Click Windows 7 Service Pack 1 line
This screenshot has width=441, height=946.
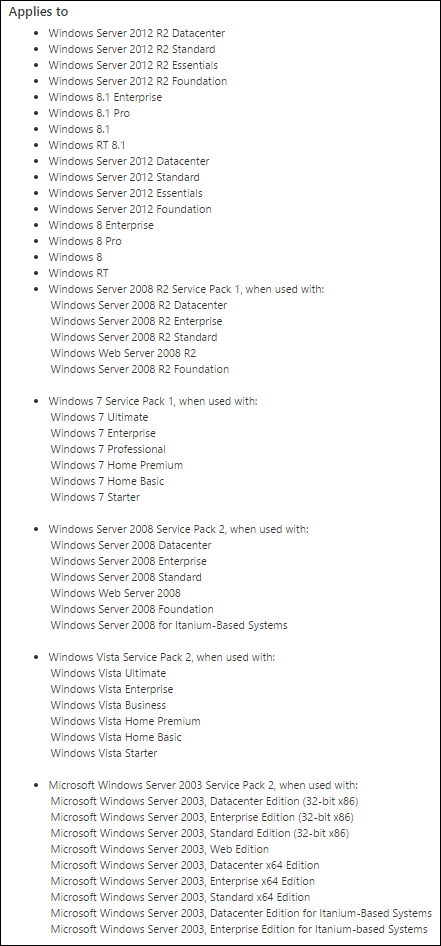click(x=153, y=401)
